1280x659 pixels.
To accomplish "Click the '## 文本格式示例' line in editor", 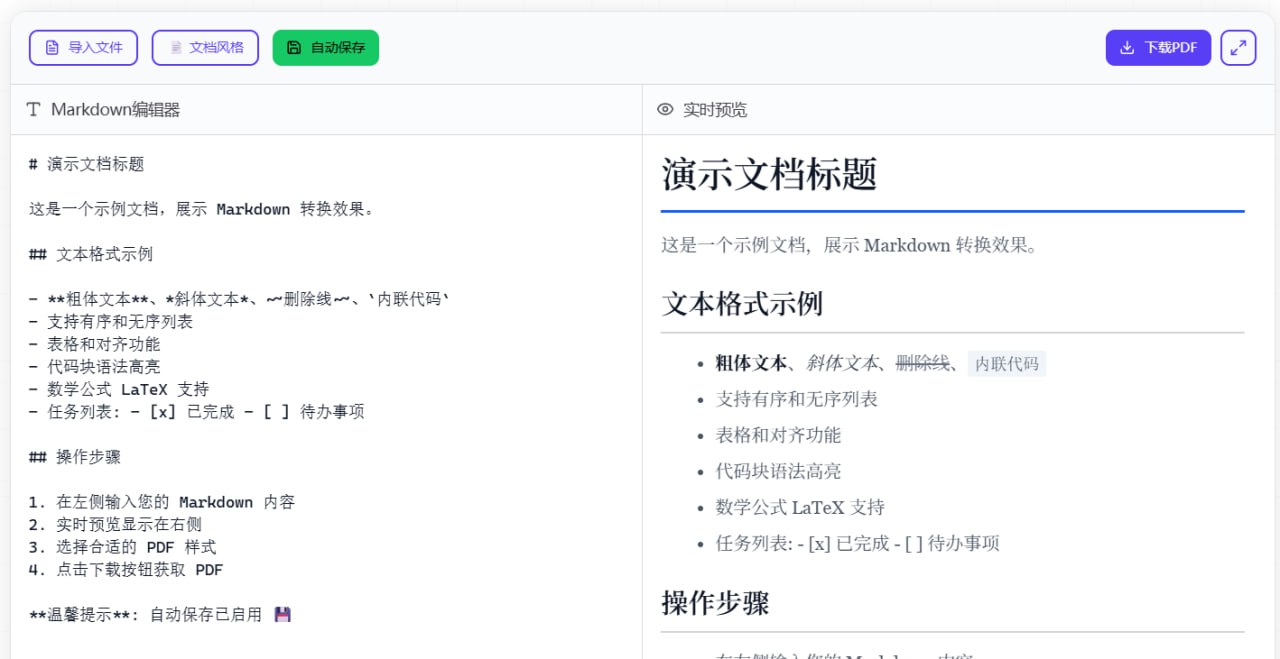I will (x=91, y=255).
